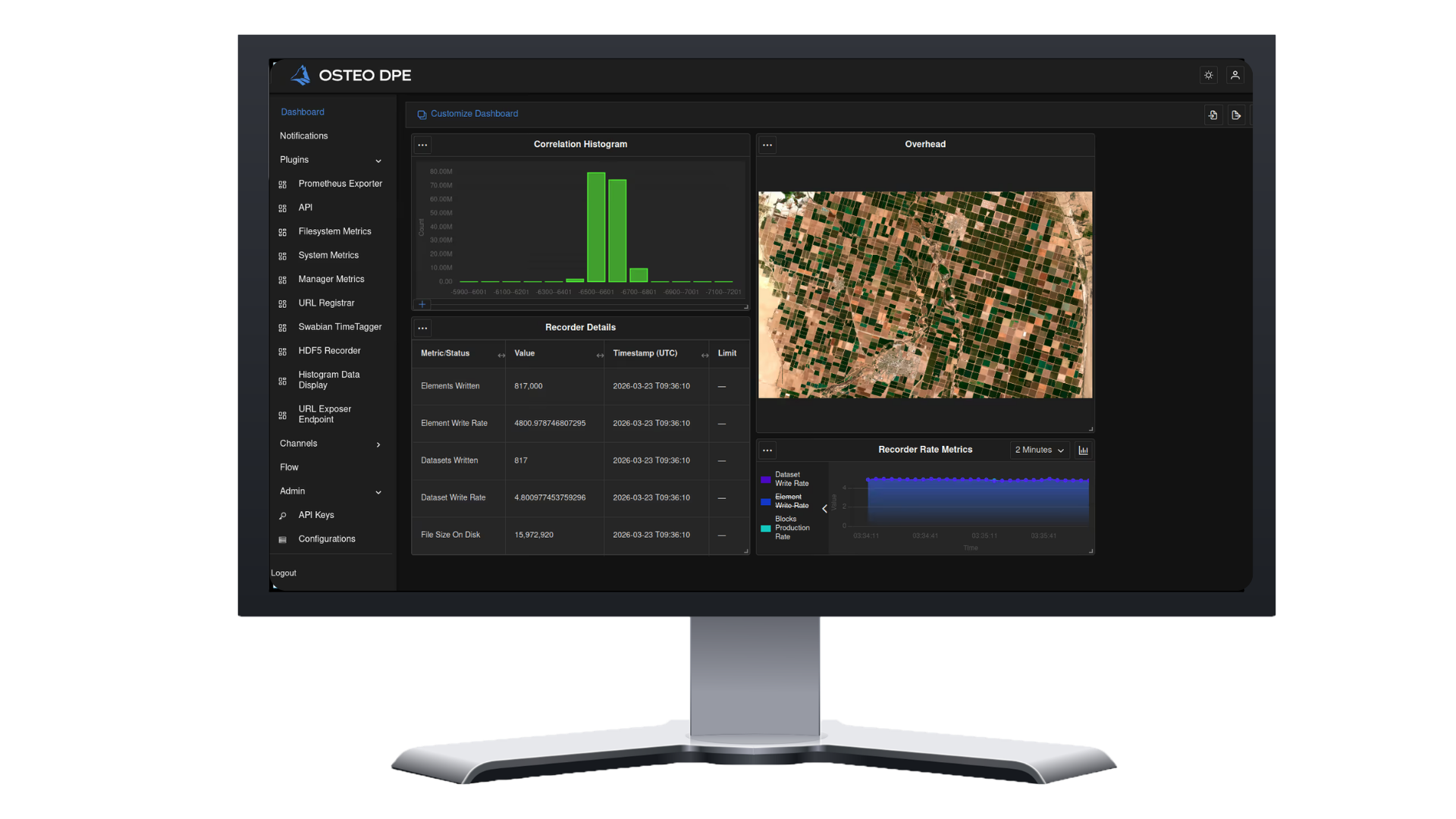Click the Logout button
This screenshot has width=1456, height=819.
tap(284, 573)
